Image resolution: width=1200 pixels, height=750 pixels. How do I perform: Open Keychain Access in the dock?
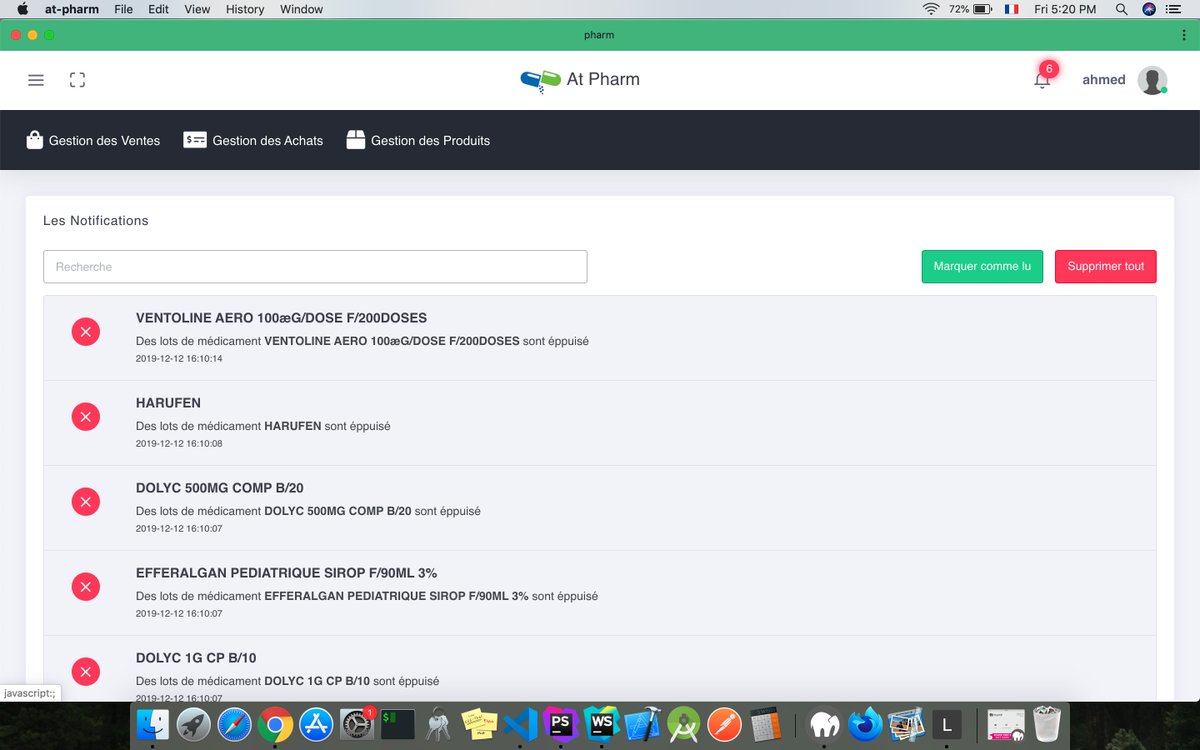(x=438, y=724)
